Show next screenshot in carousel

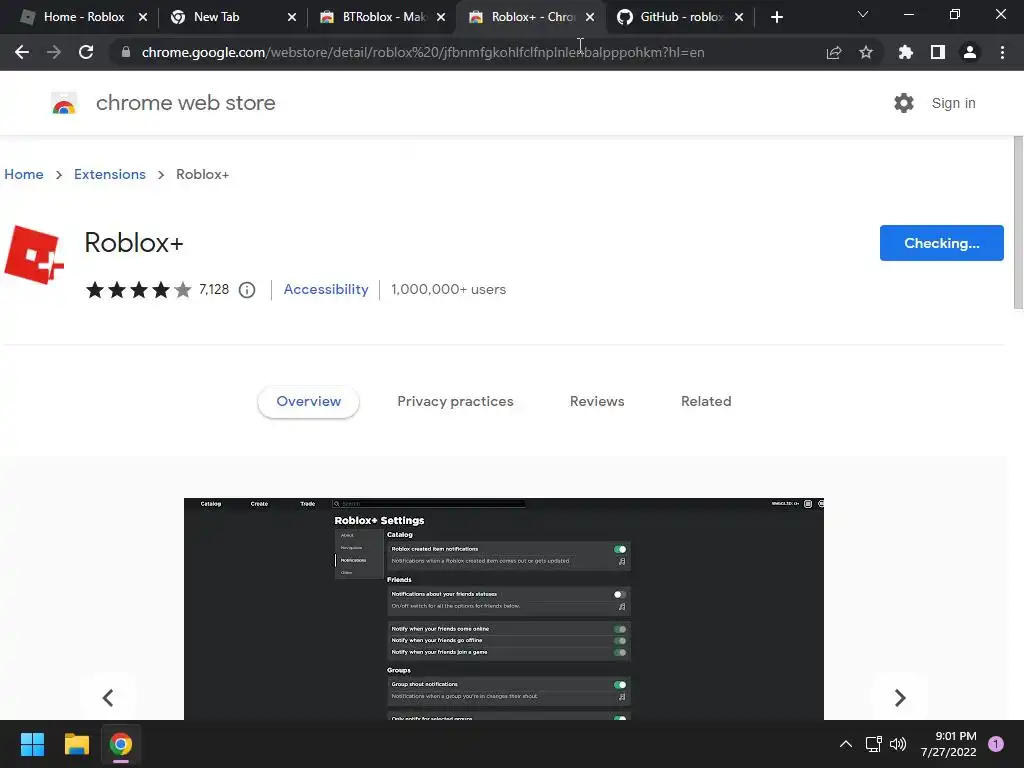[x=900, y=697]
